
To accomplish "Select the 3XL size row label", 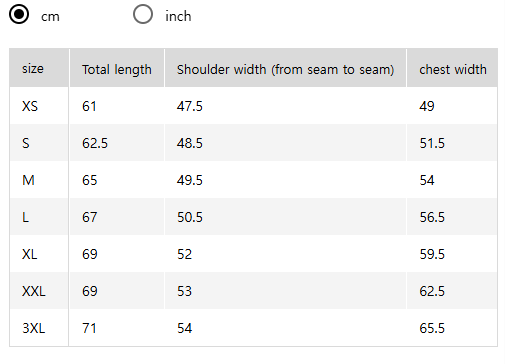I will 34,328.
